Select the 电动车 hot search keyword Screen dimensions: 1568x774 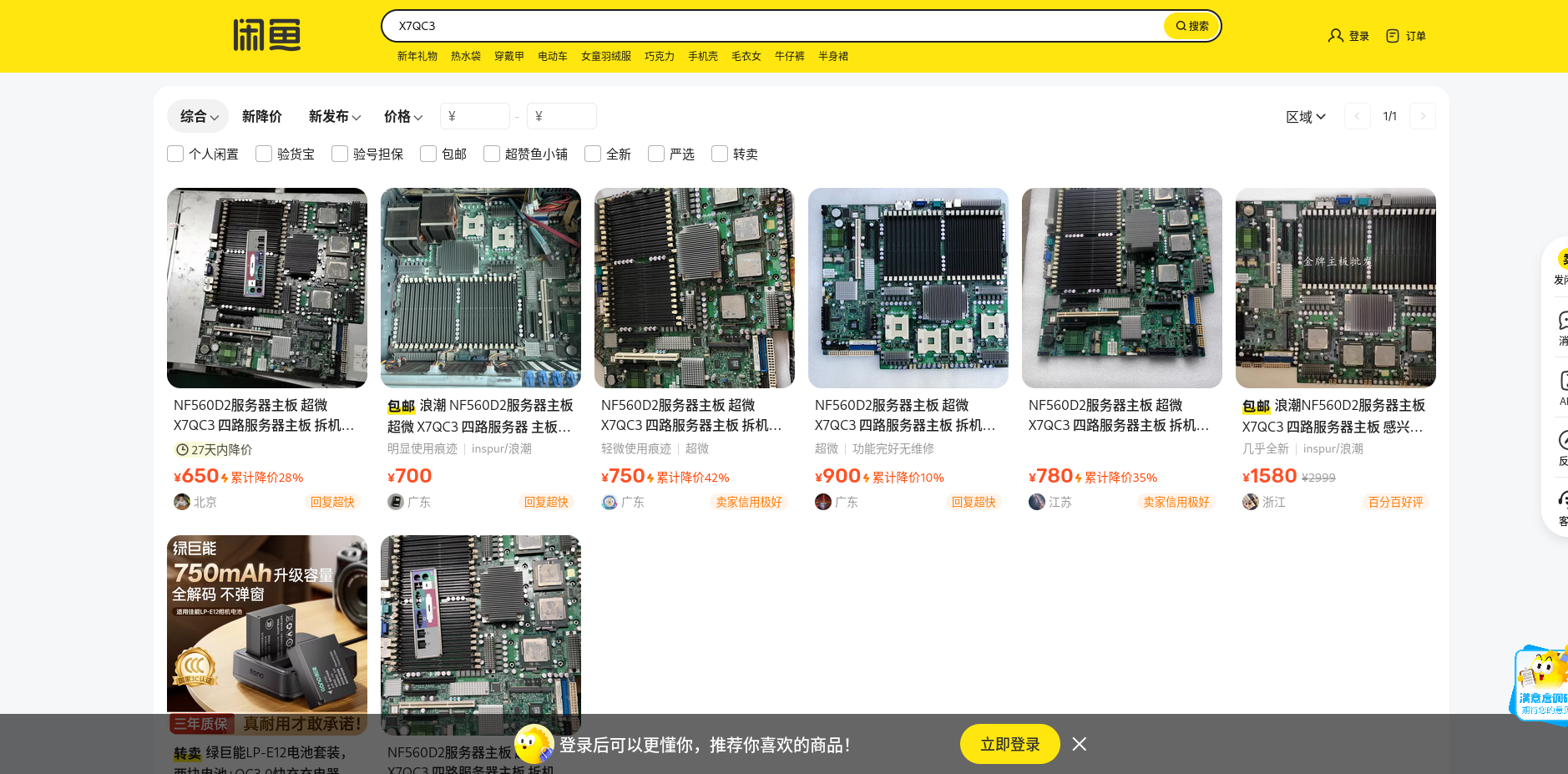(x=553, y=56)
